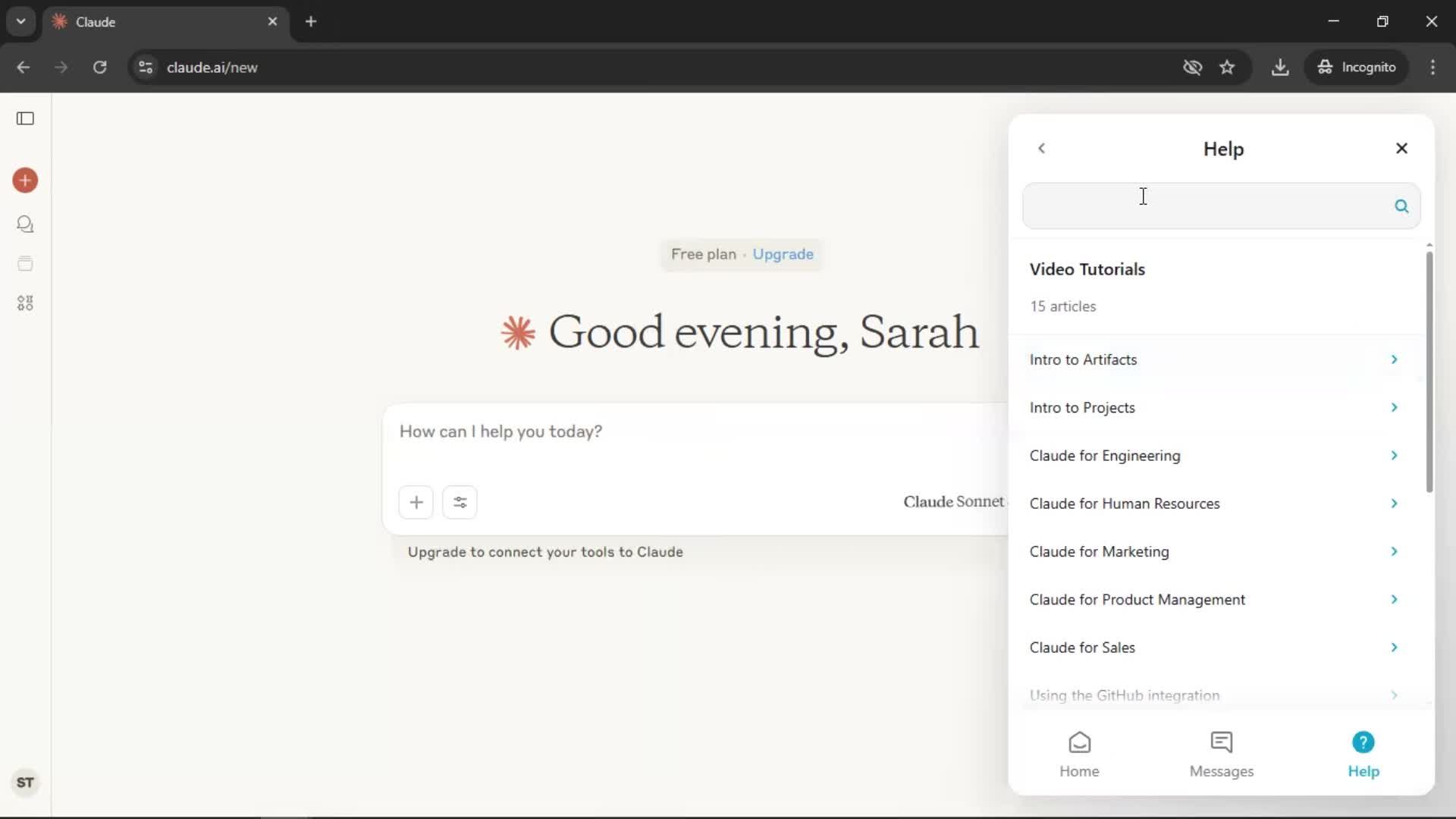1456x819 pixels.
Task: Click the third-party cookies blocked eye icon
Action: coord(1193,67)
